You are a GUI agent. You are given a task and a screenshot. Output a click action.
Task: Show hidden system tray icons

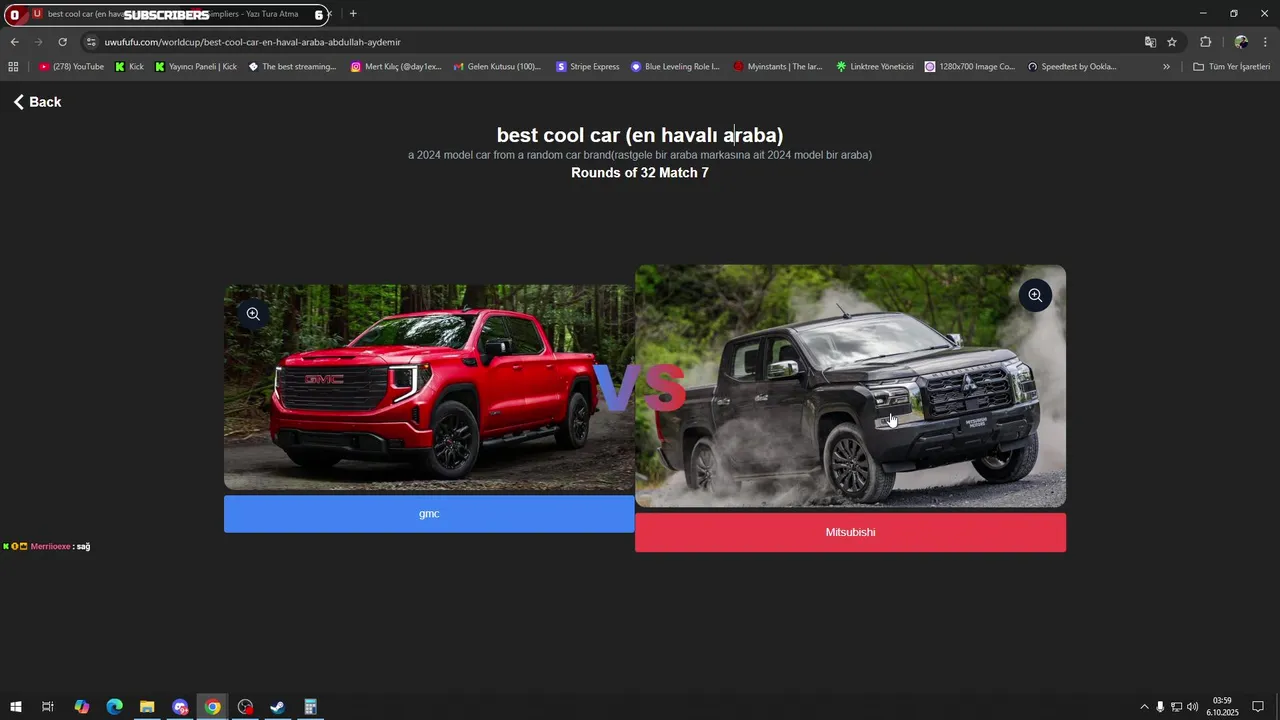[1145, 707]
